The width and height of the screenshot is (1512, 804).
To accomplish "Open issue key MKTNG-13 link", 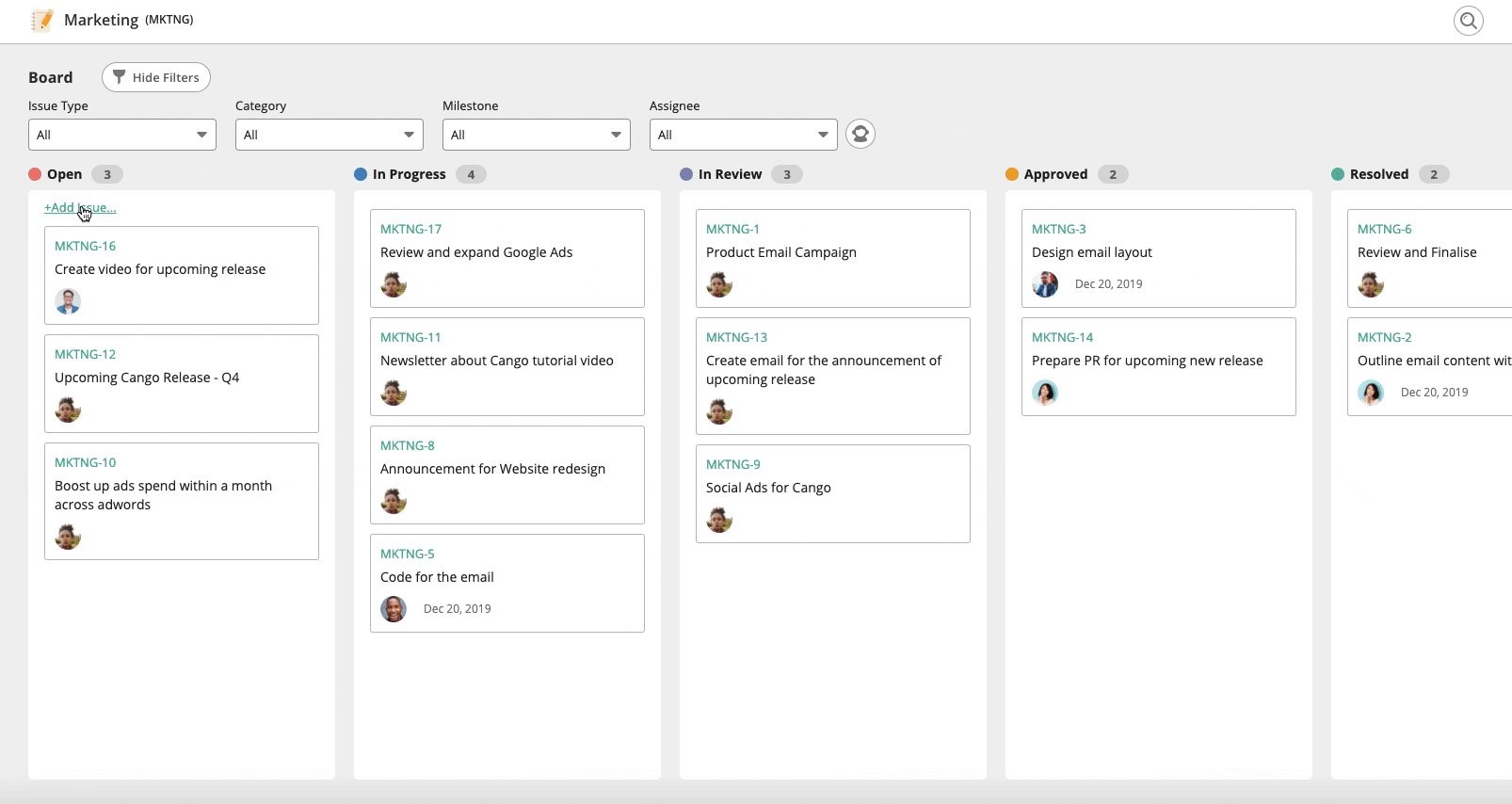I will (736, 337).
